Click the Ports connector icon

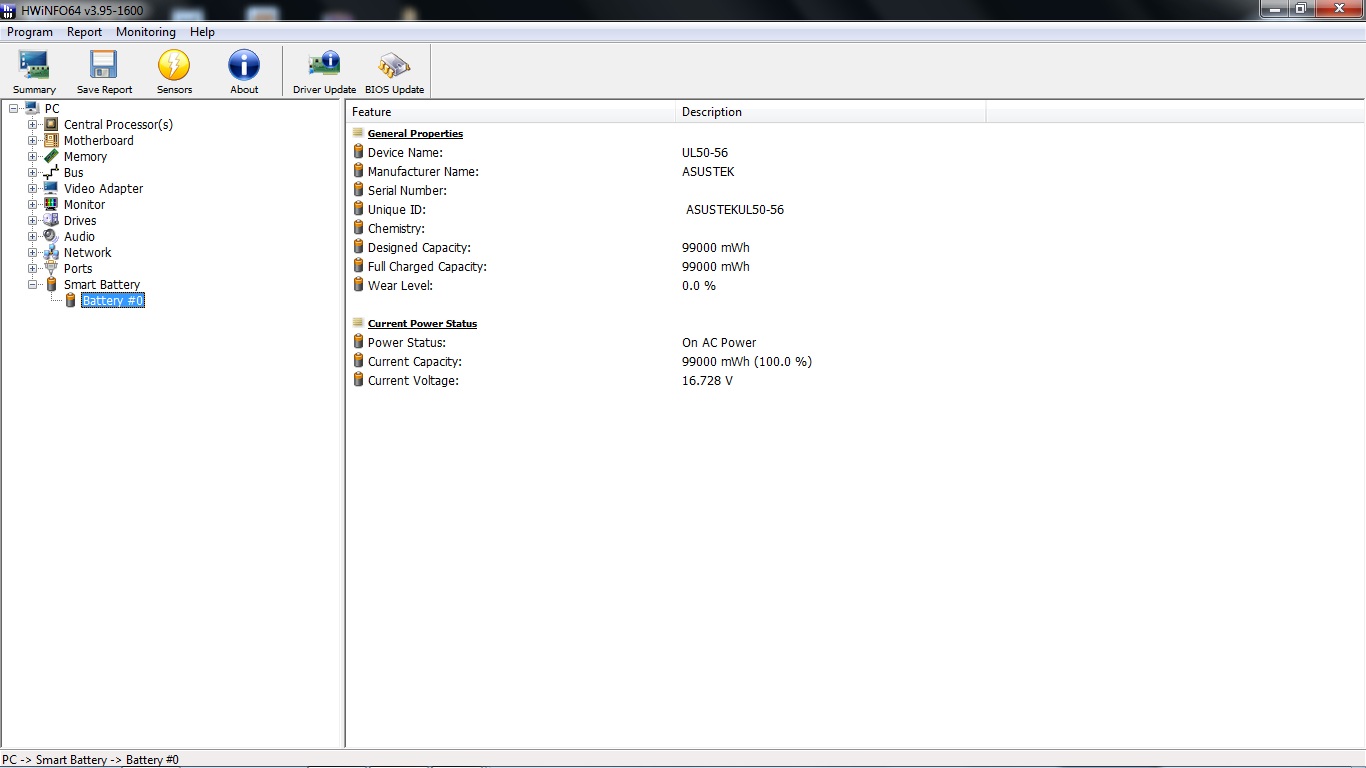[x=51, y=268]
